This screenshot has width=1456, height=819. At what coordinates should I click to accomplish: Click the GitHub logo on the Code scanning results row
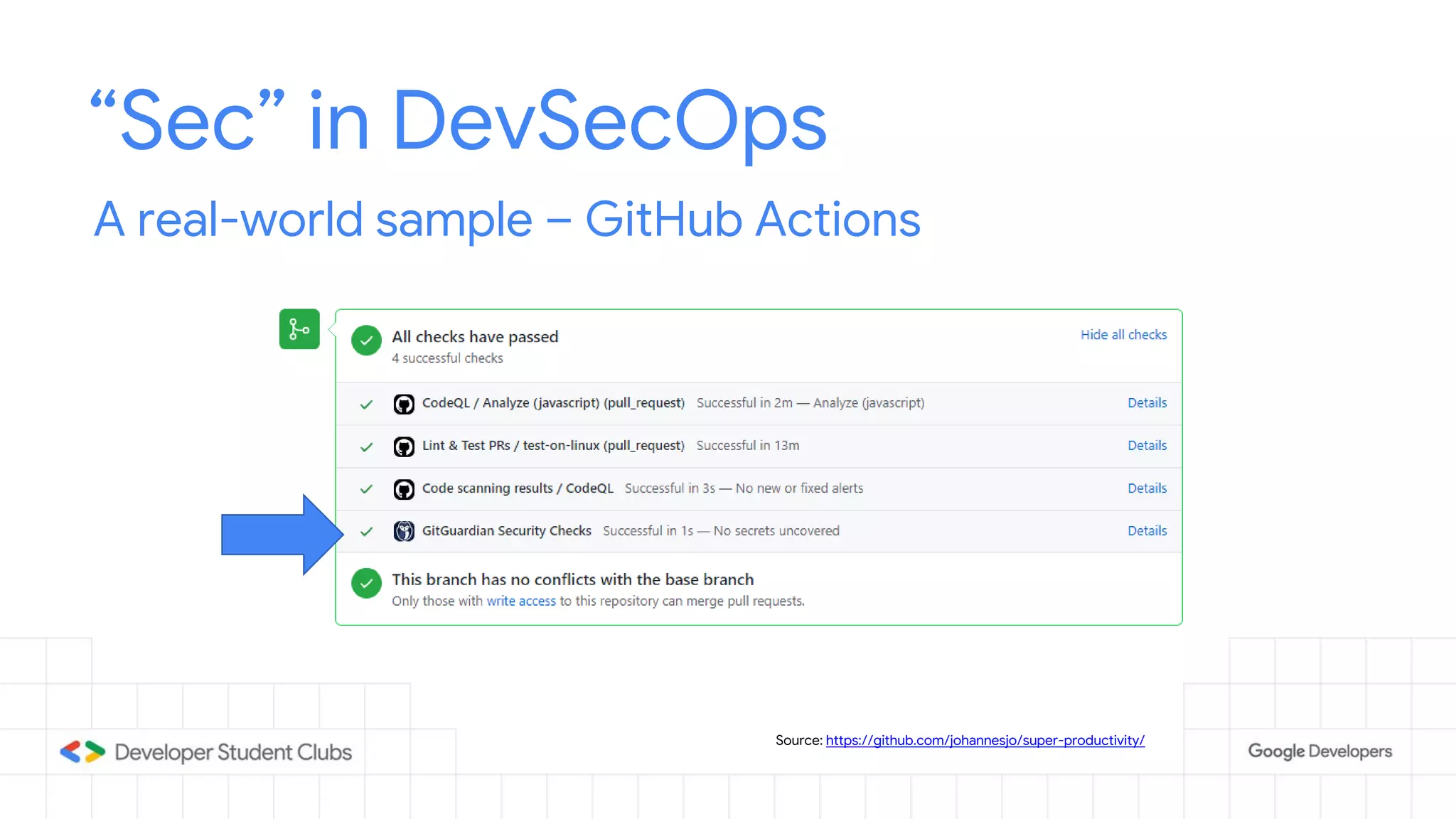point(404,489)
